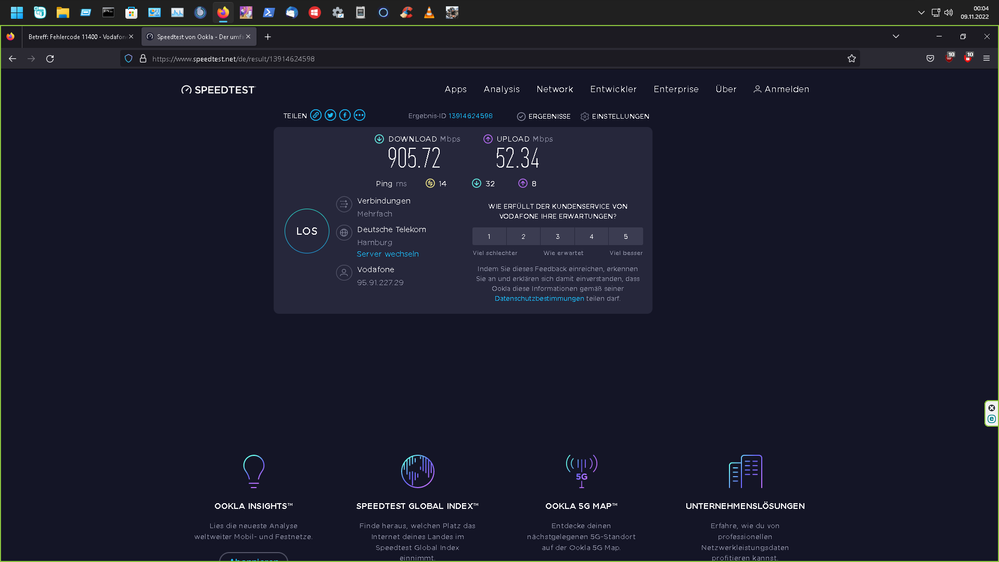
Task: Share result on Twitter
Action: [x=330, y=115]
